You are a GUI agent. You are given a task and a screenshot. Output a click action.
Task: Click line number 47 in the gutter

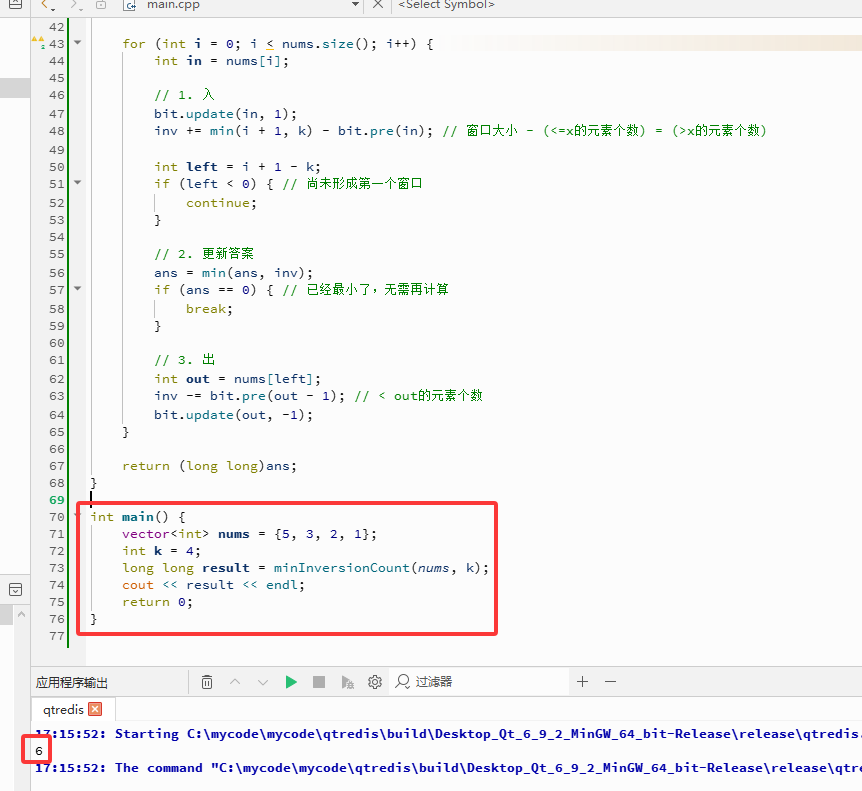point(57,114)
